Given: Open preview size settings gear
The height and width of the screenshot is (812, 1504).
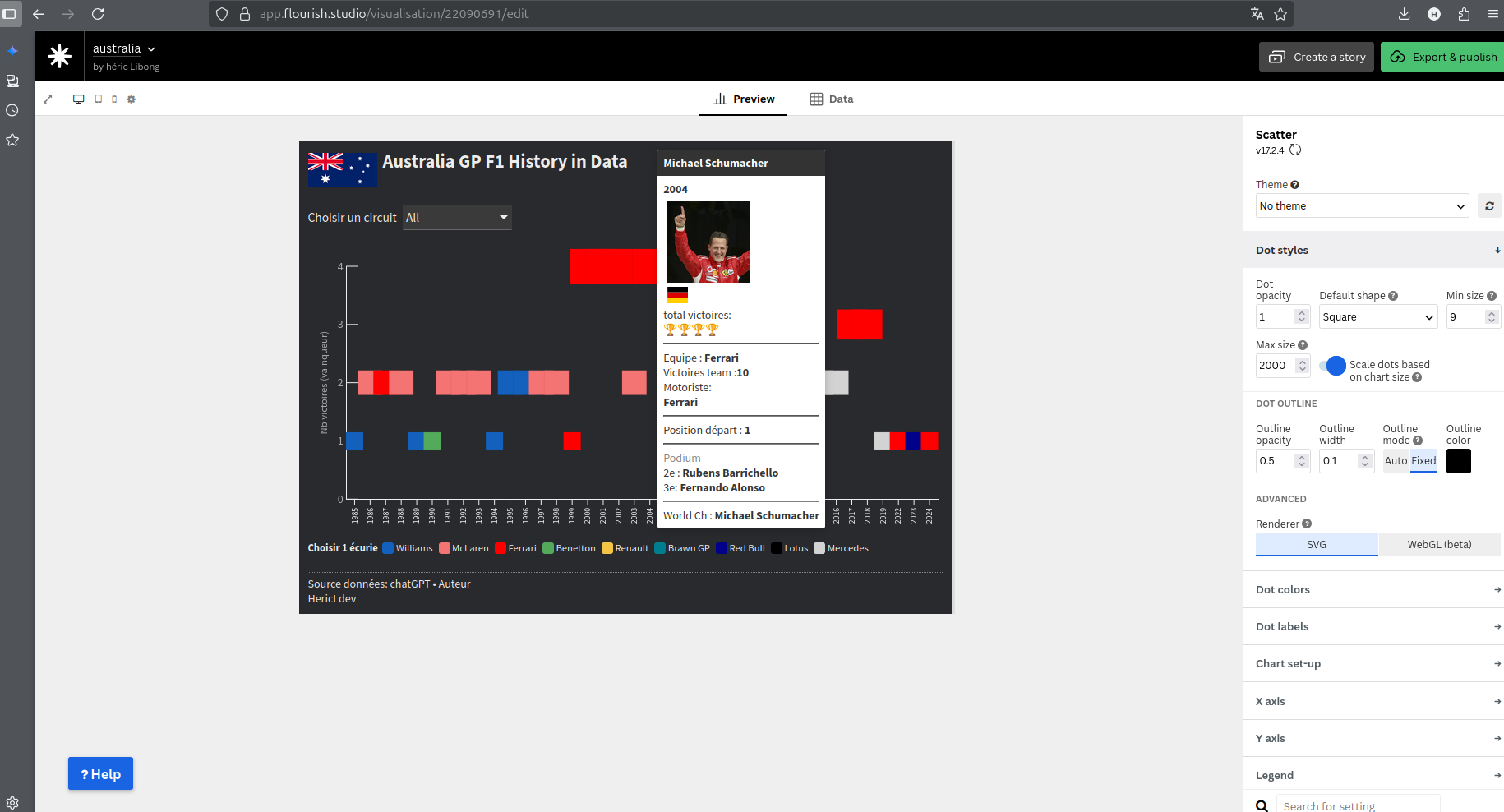Looking at the screenshot, I should [x=131, y=99].
